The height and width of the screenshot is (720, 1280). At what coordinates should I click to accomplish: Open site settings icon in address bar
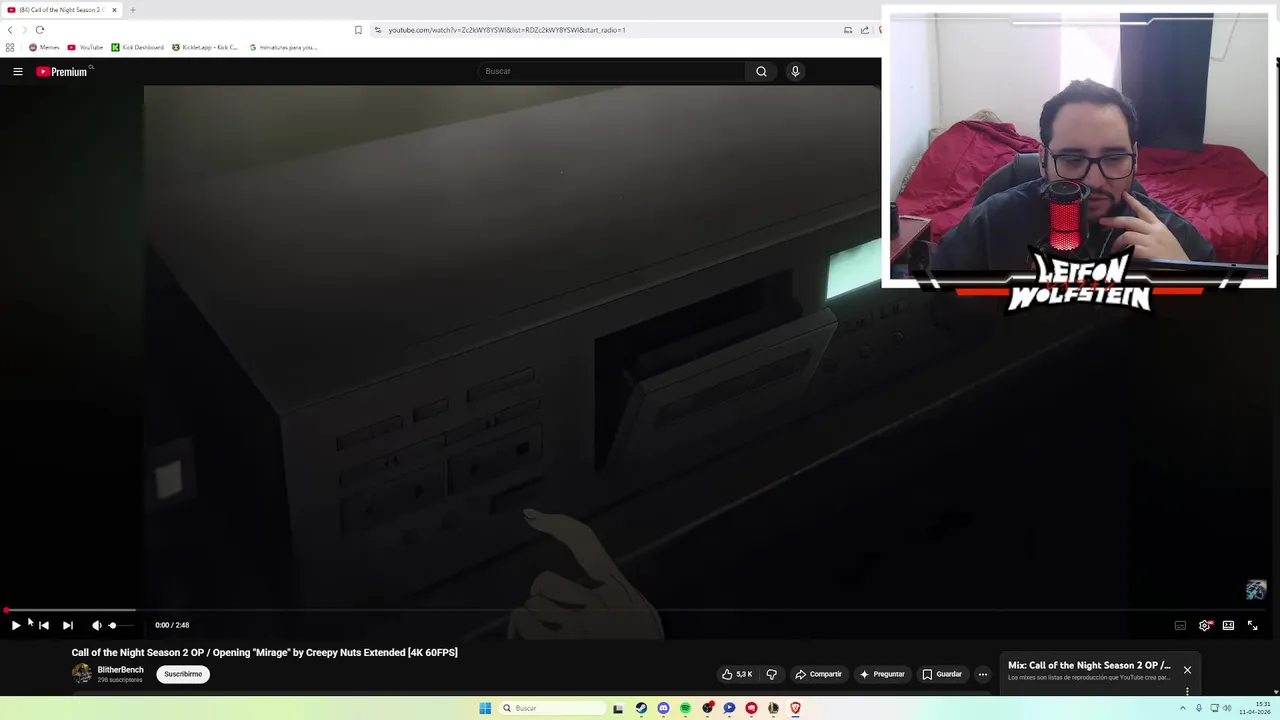(378, 30)
